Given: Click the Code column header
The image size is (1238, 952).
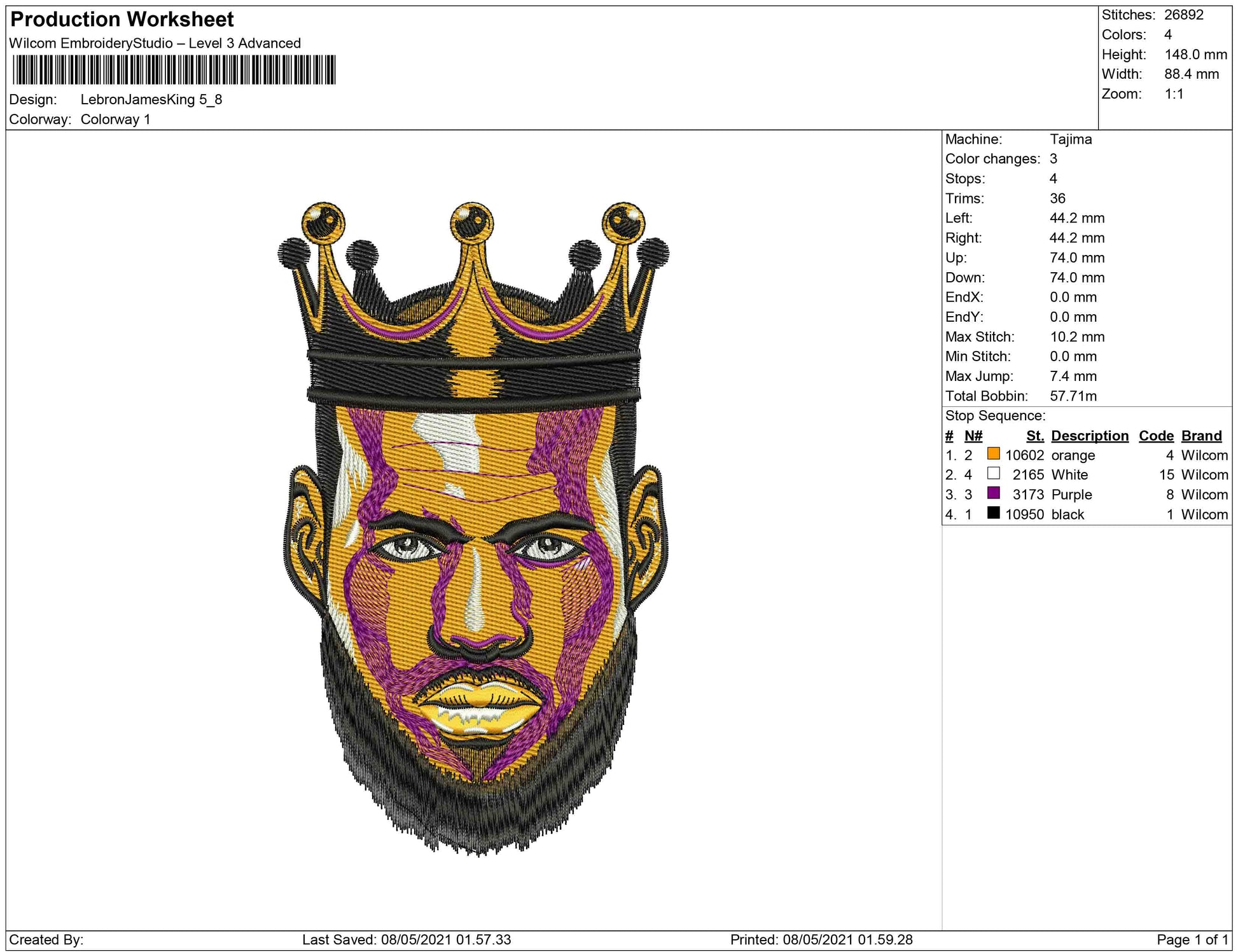Looking at the screenshot, I should [1156, 436].
